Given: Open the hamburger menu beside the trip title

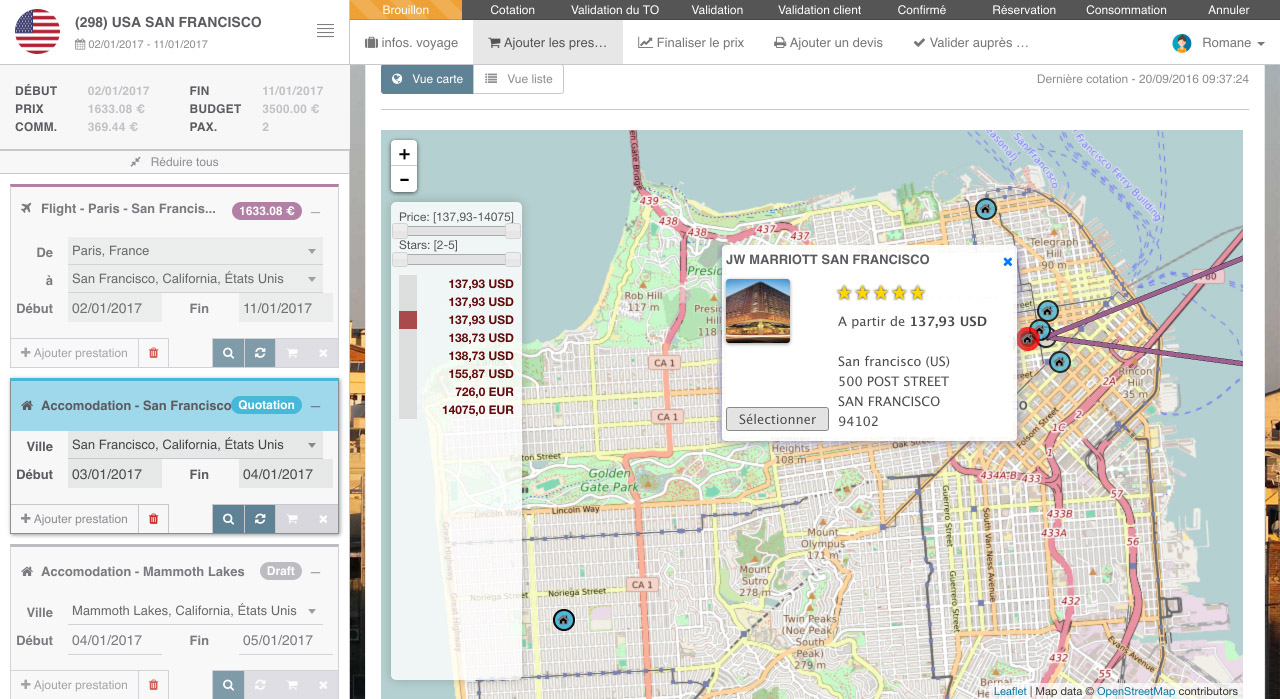Looking at the screenshot, I should point(325,31).
